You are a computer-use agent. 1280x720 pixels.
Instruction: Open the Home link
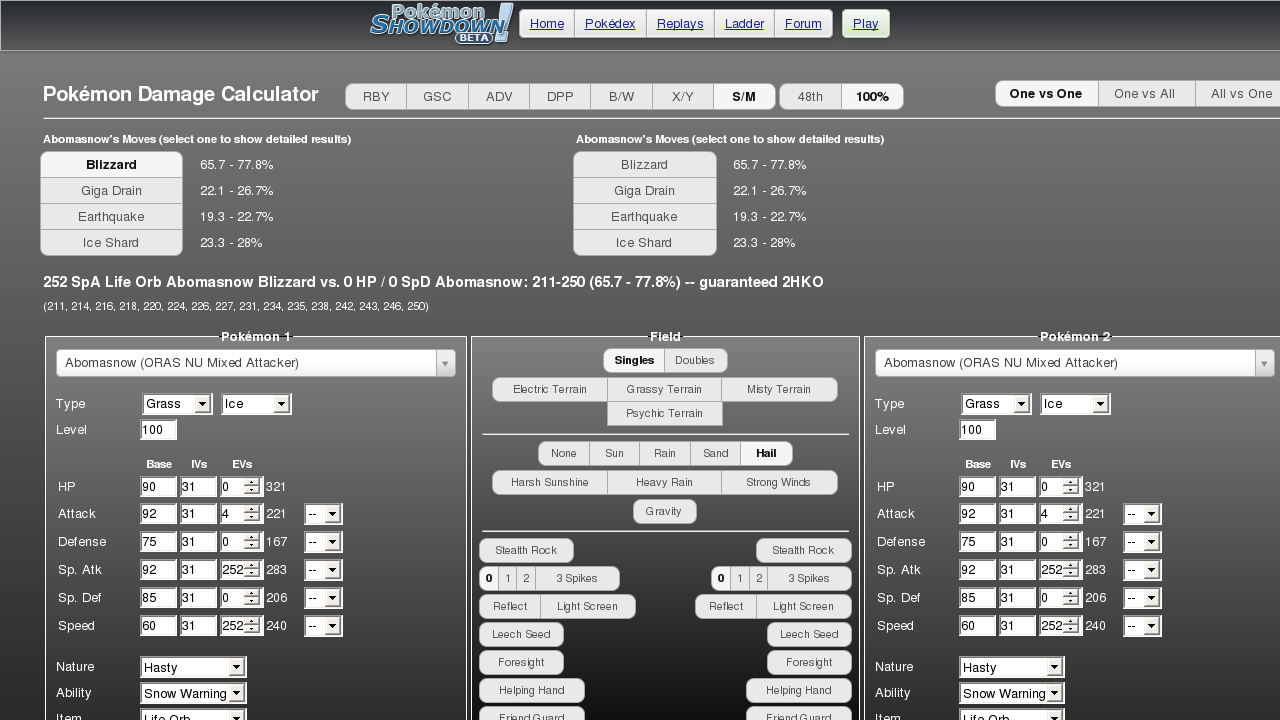[547, 24]
